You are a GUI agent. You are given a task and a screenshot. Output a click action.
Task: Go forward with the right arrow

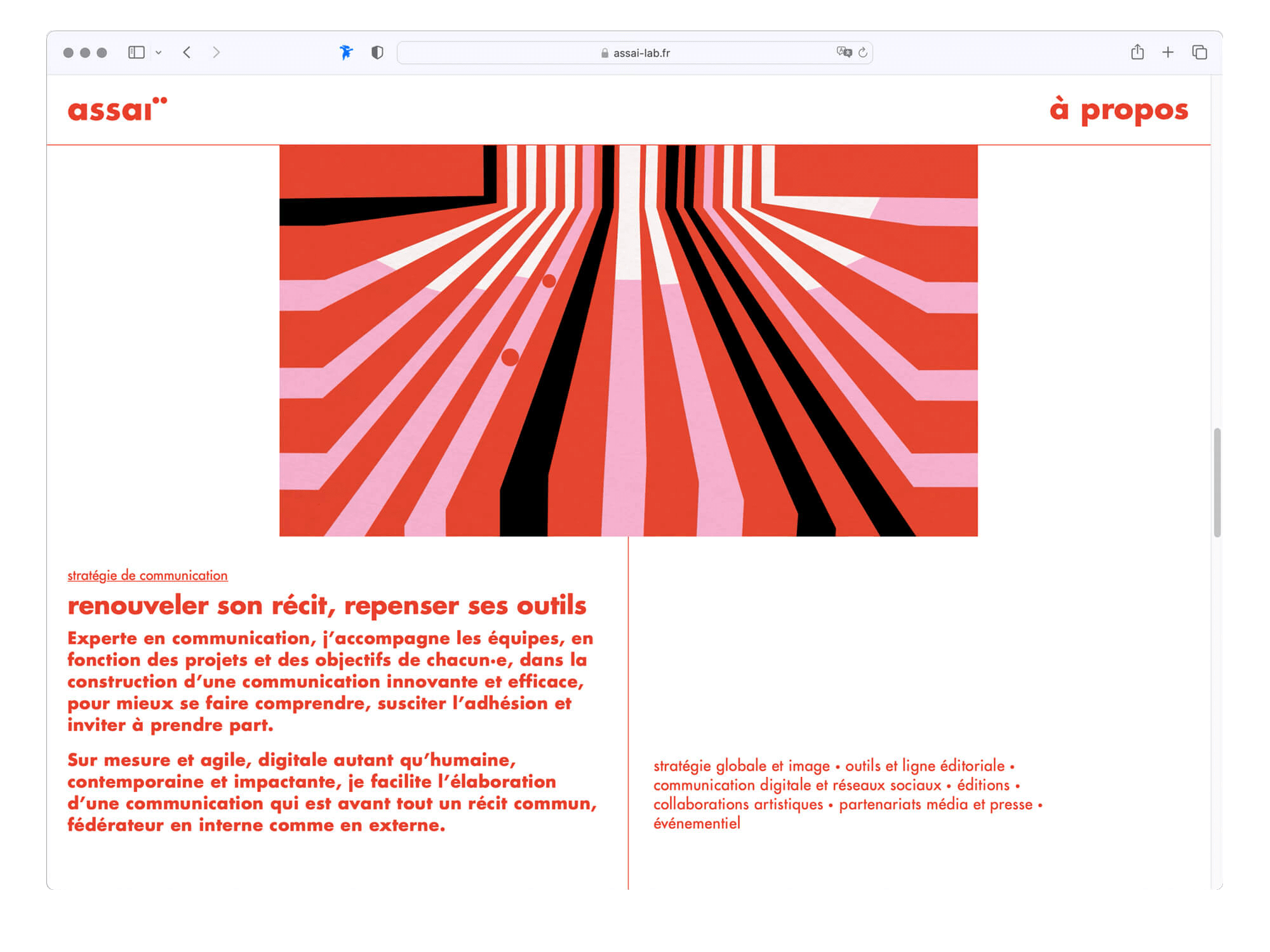point(216,52)
